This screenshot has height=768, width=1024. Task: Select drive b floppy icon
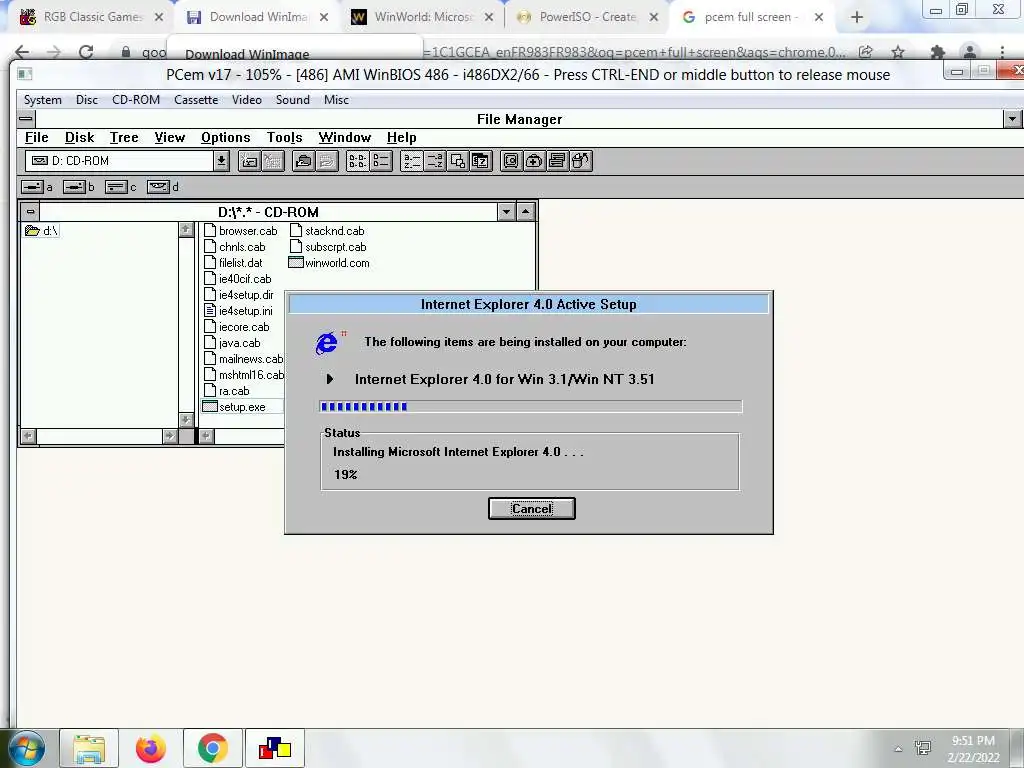[x=74, y=187]
